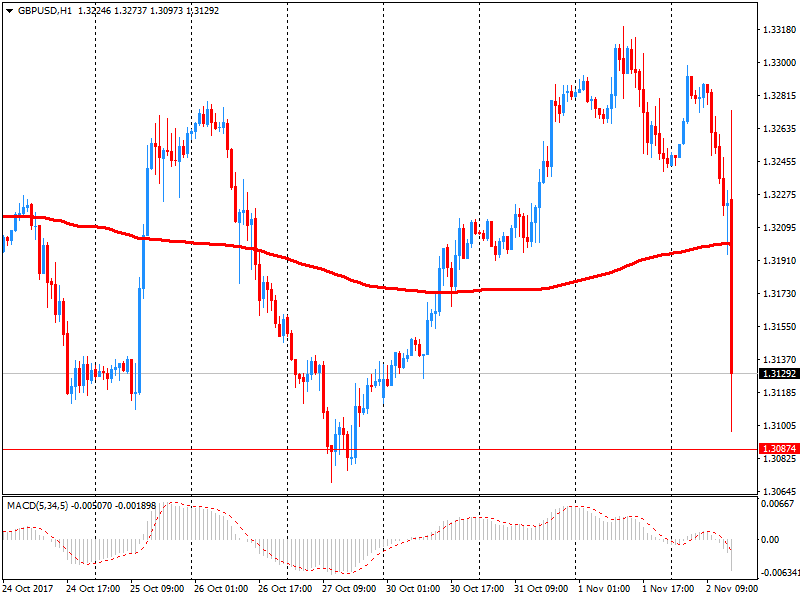
Task: Click the 1.32815 price scale label
Action: coord(779,95)
